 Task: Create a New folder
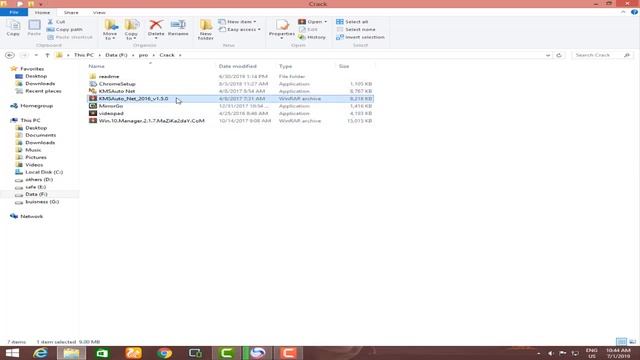206,29
